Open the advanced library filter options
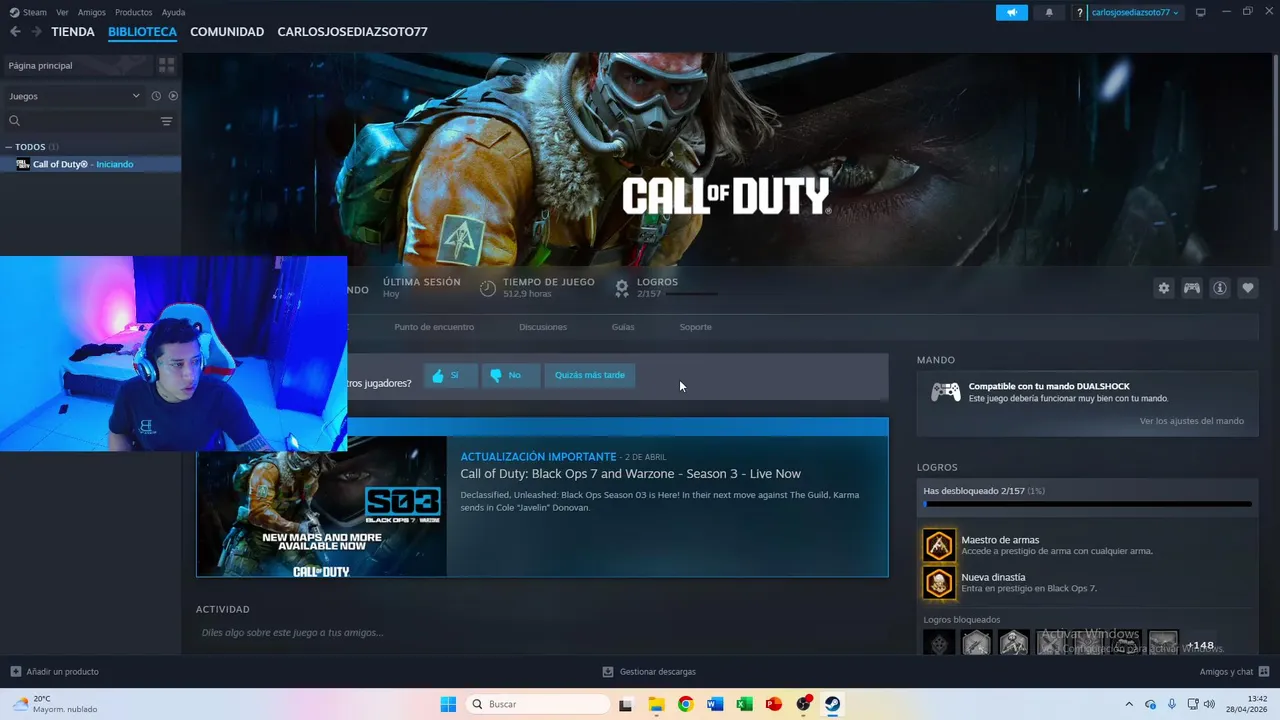Screen dimensions: 1280x720 pyautogui.click(x=166, y=121)
